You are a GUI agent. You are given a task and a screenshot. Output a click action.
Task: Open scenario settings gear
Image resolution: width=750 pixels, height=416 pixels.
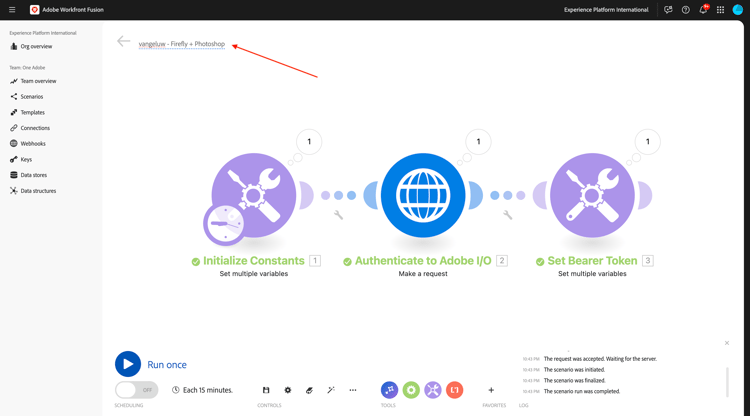click(x=287, y=390)
